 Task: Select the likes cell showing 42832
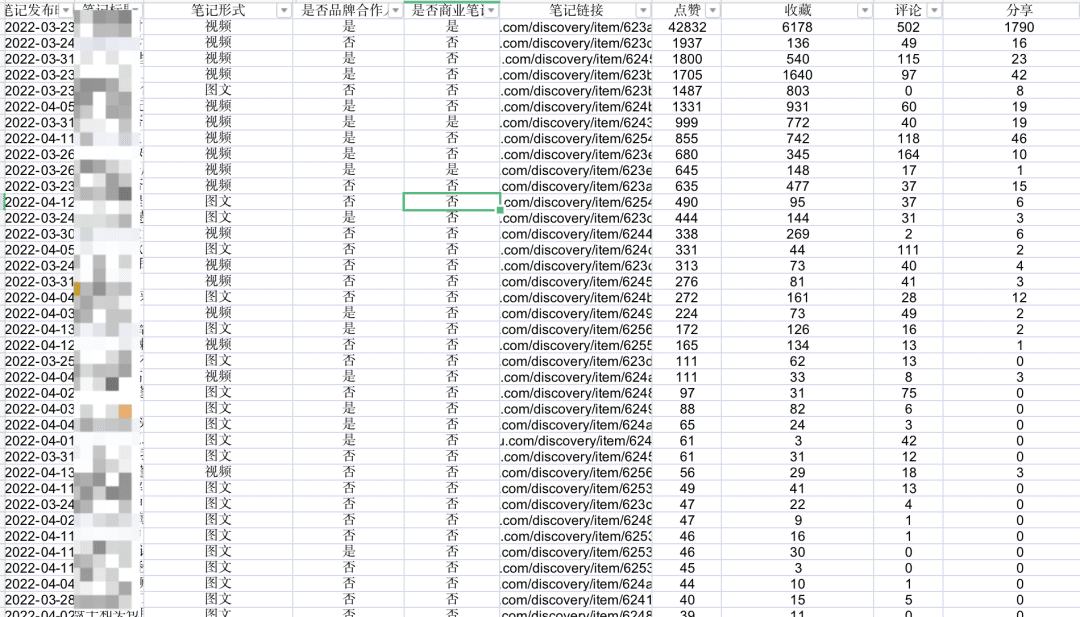[687, 27]
